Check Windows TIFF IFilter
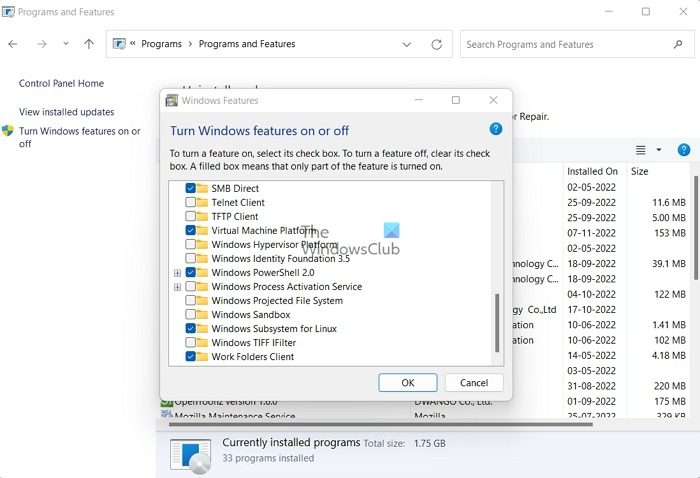Viewport: 700px width, 478px height. tap(191, 343)
